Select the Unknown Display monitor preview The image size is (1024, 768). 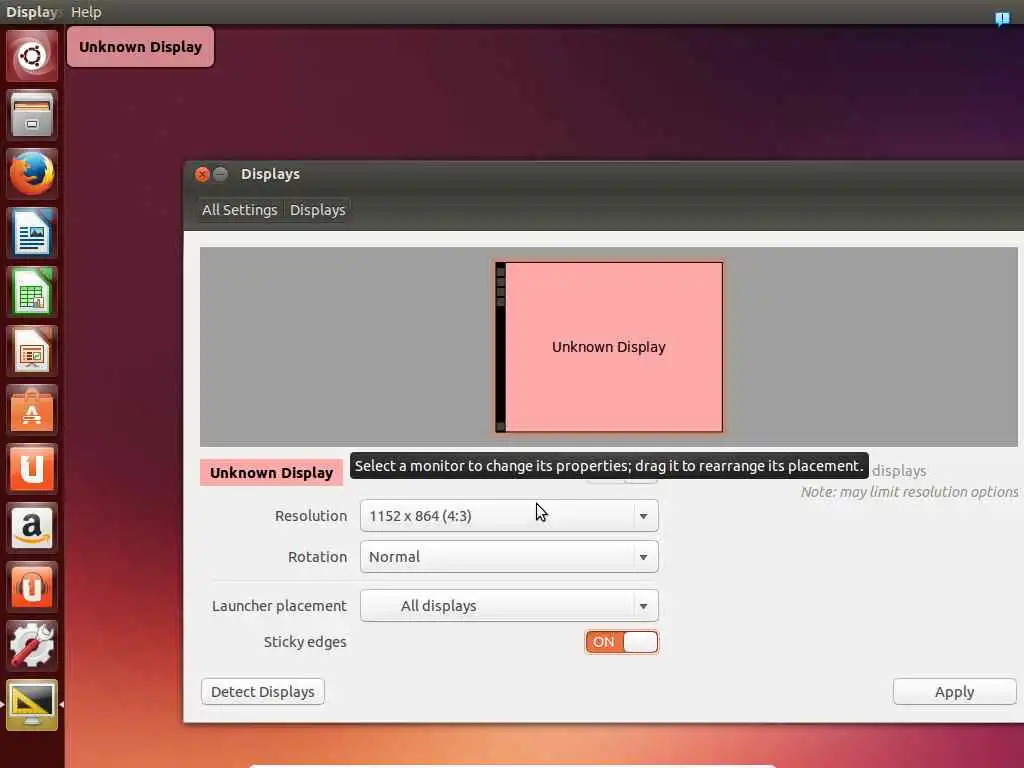click(609, 347)
